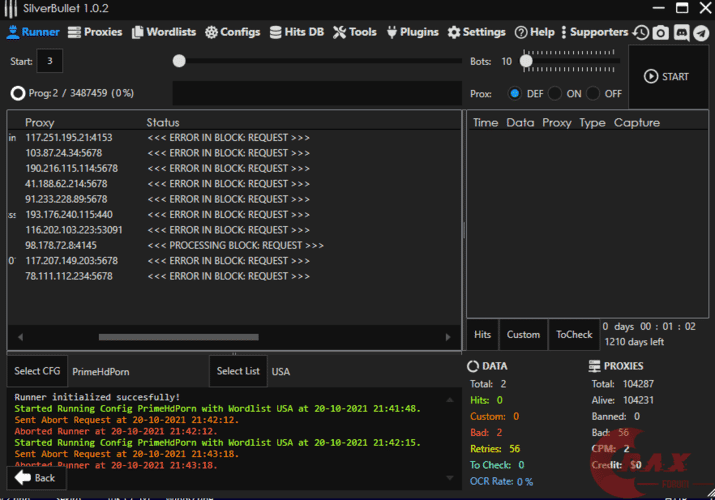
Task: Select the OFF proxy mode radio
Action: point(593,93)
